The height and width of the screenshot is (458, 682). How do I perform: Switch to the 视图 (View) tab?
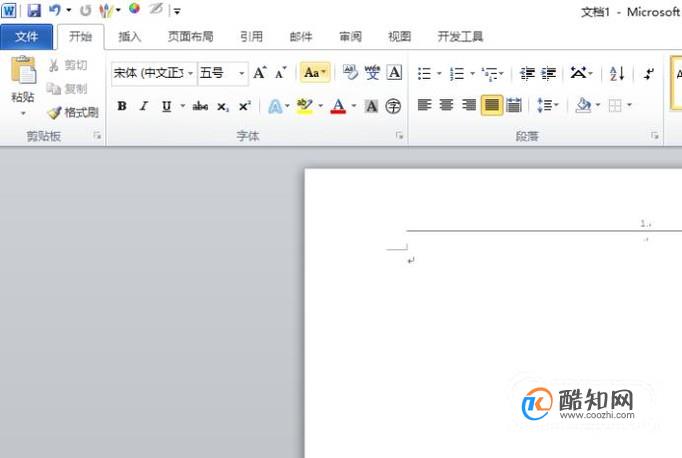[399, 37]
